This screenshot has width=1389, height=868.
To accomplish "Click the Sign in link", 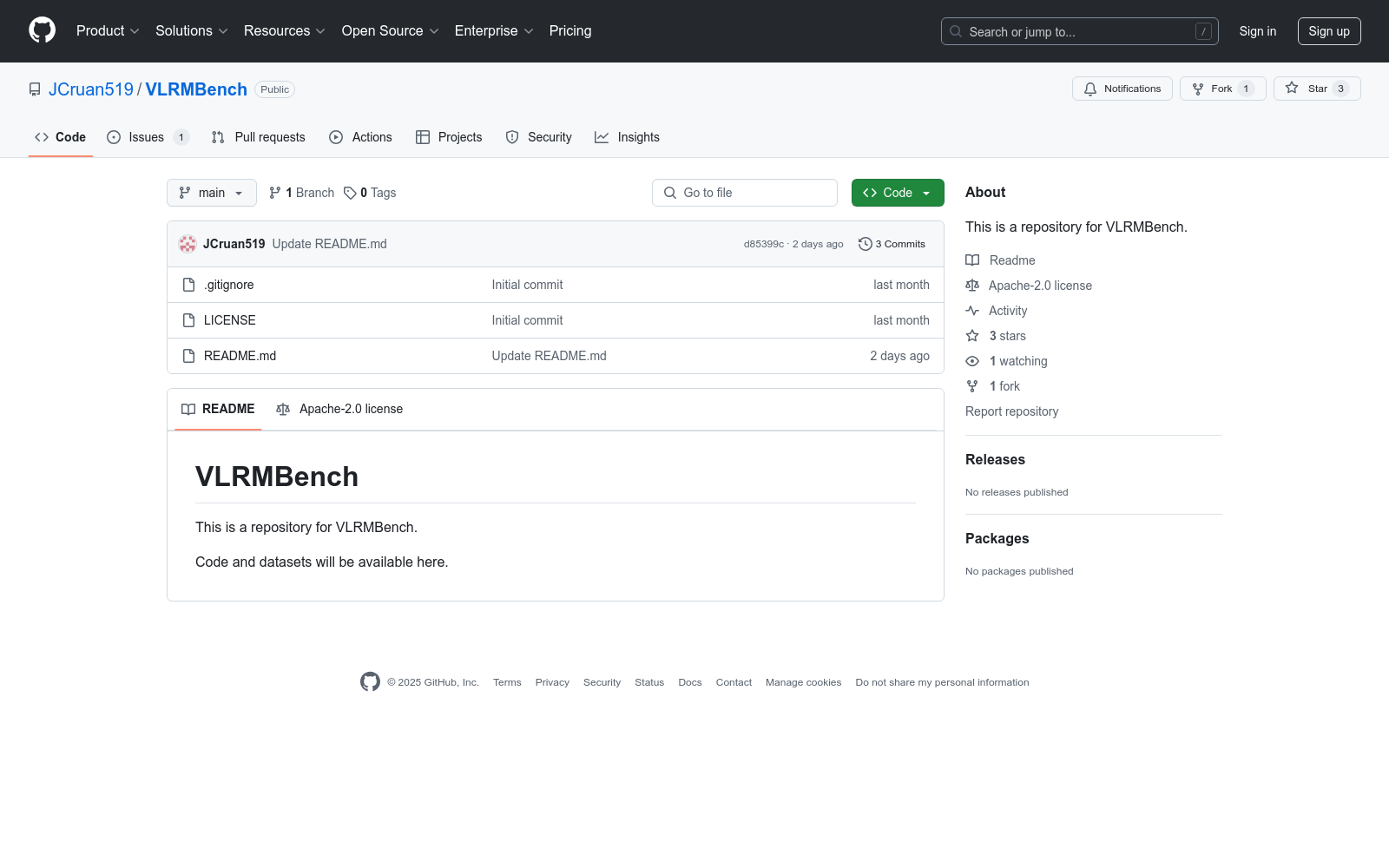I will coord(1257,31).
